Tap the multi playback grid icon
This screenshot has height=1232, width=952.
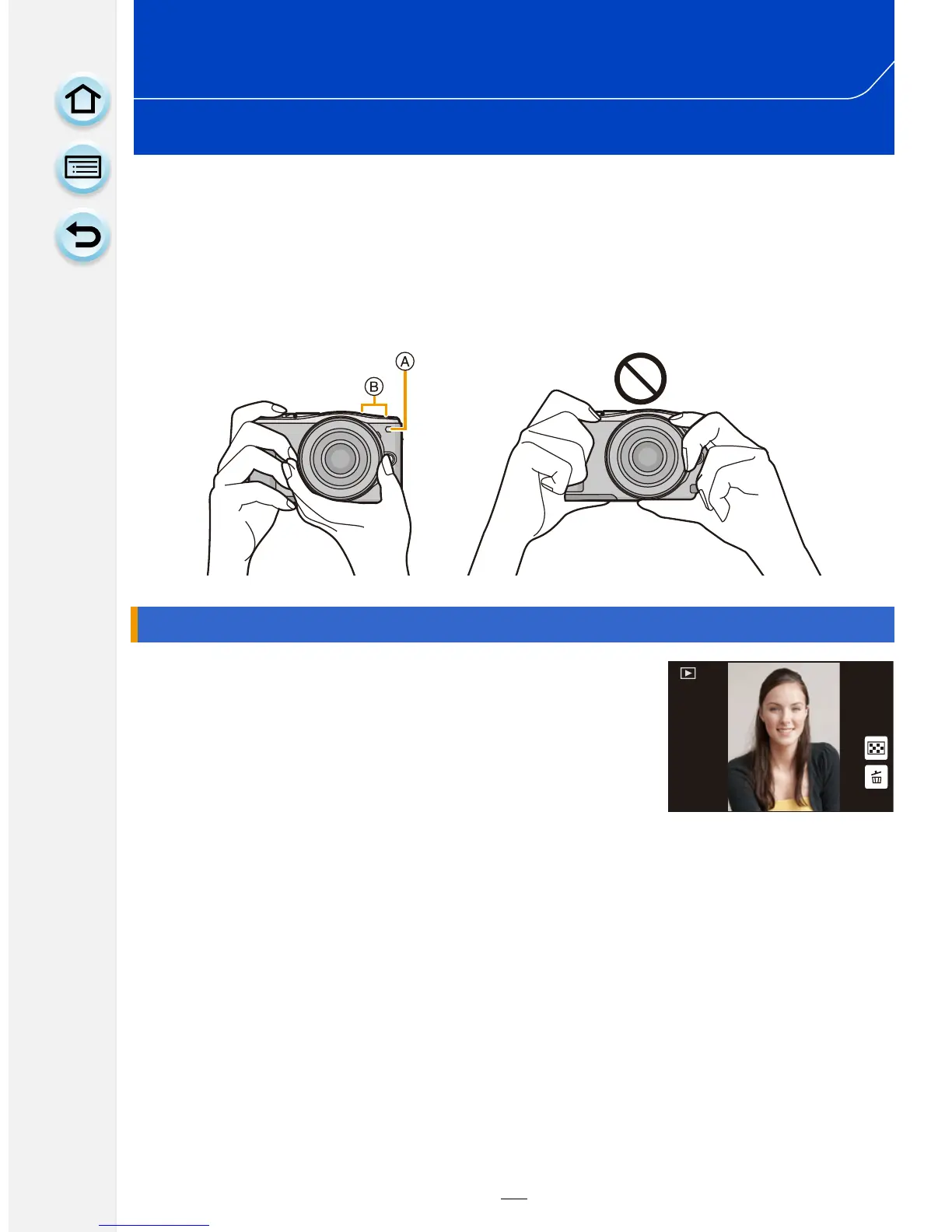click(x=876, y=748)
